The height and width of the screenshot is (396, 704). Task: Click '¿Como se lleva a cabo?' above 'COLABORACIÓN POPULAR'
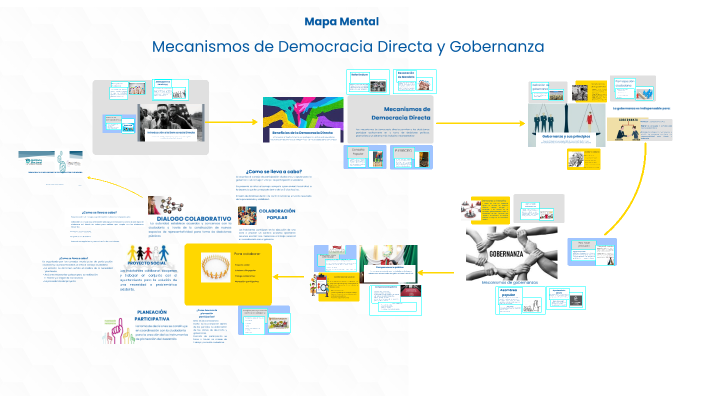pos(274,172)
